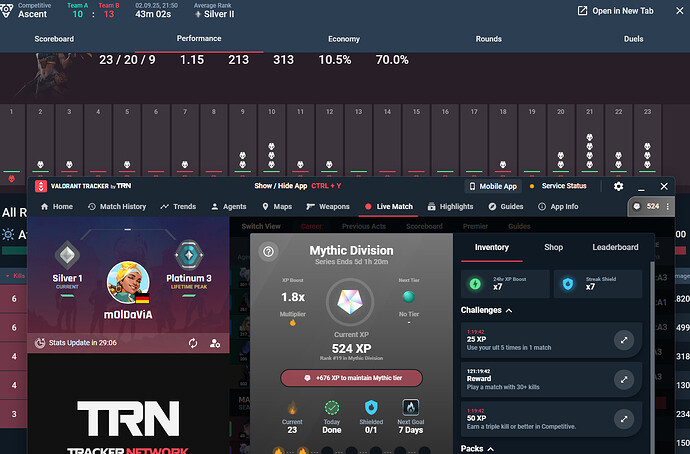Toggle the Kills column sort arrow
This screenshot has height=454, width=690.
(x=7, y=276)
